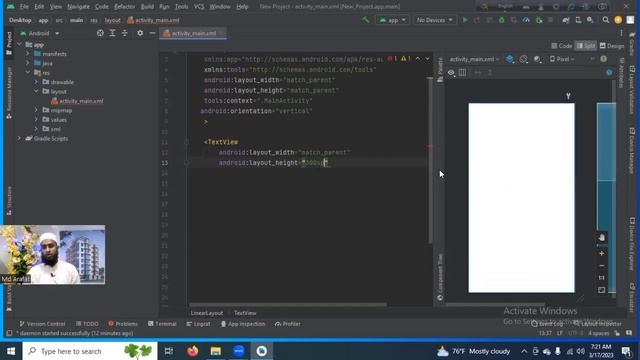Open the app run configuration dropdown
640x360 pixels.
(x=392, y=20)
